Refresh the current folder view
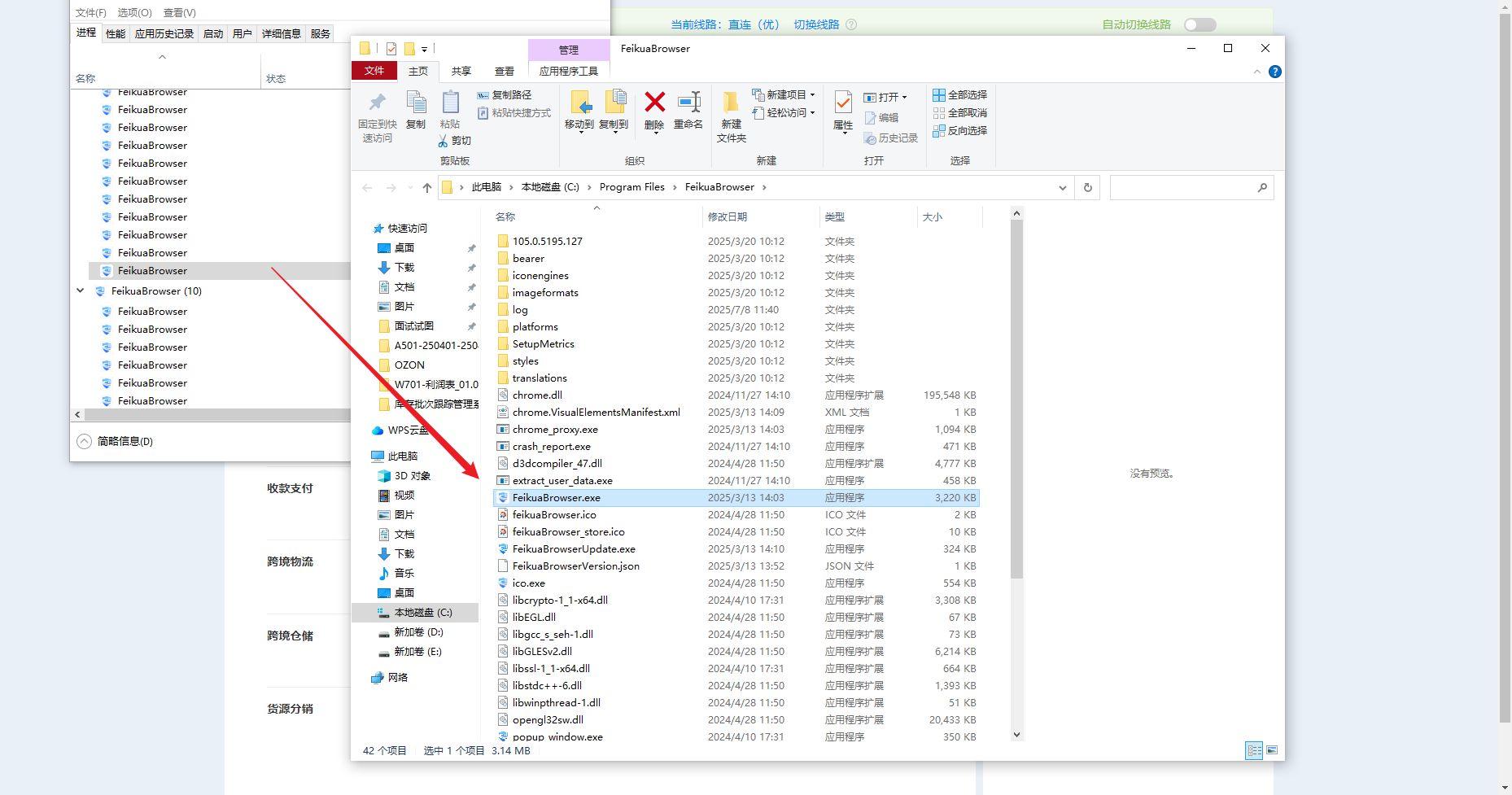The width and height of the screenshot is (1512, 795). 1088,188
